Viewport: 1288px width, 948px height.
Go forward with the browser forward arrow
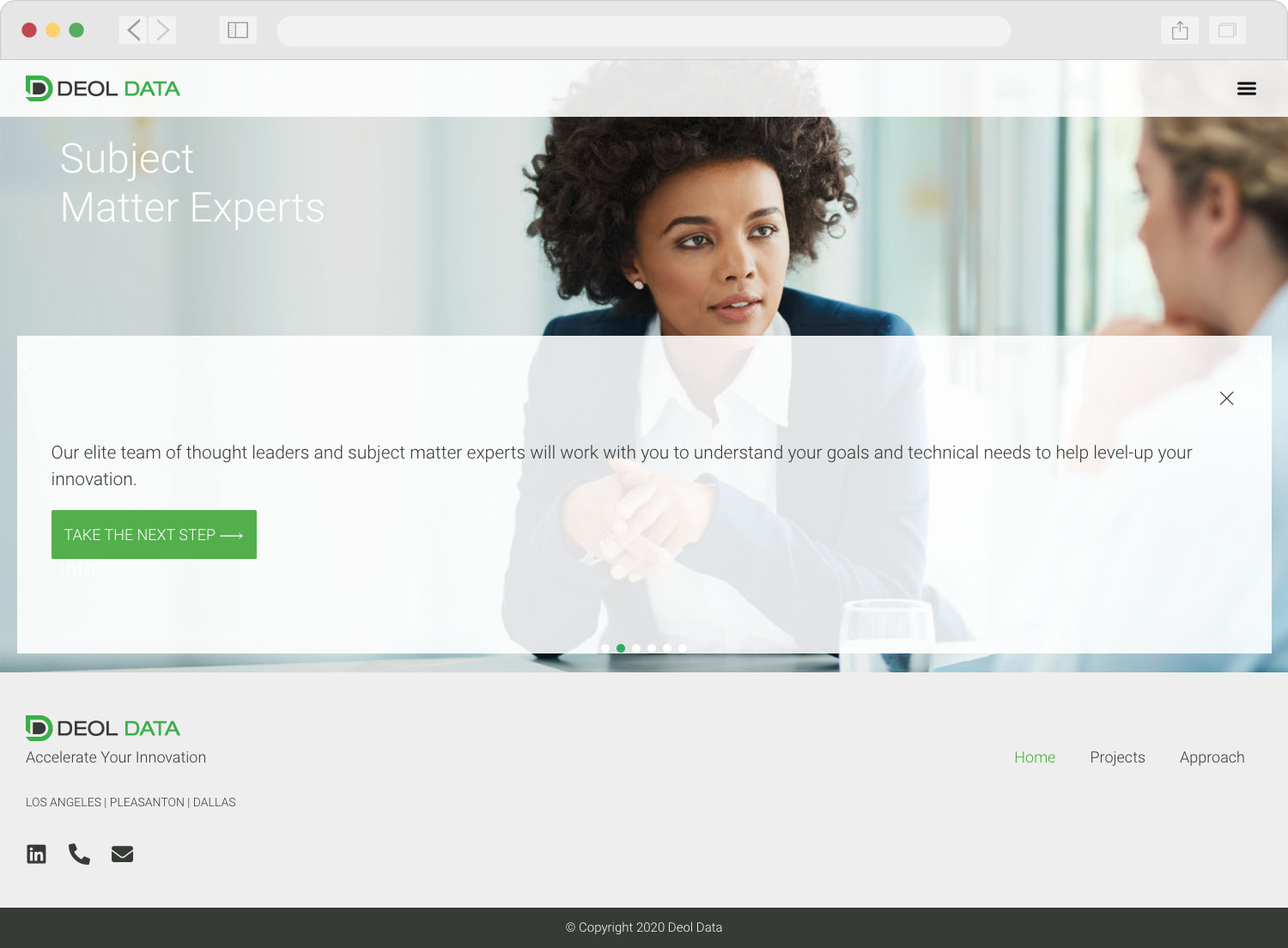pos(162,30)
